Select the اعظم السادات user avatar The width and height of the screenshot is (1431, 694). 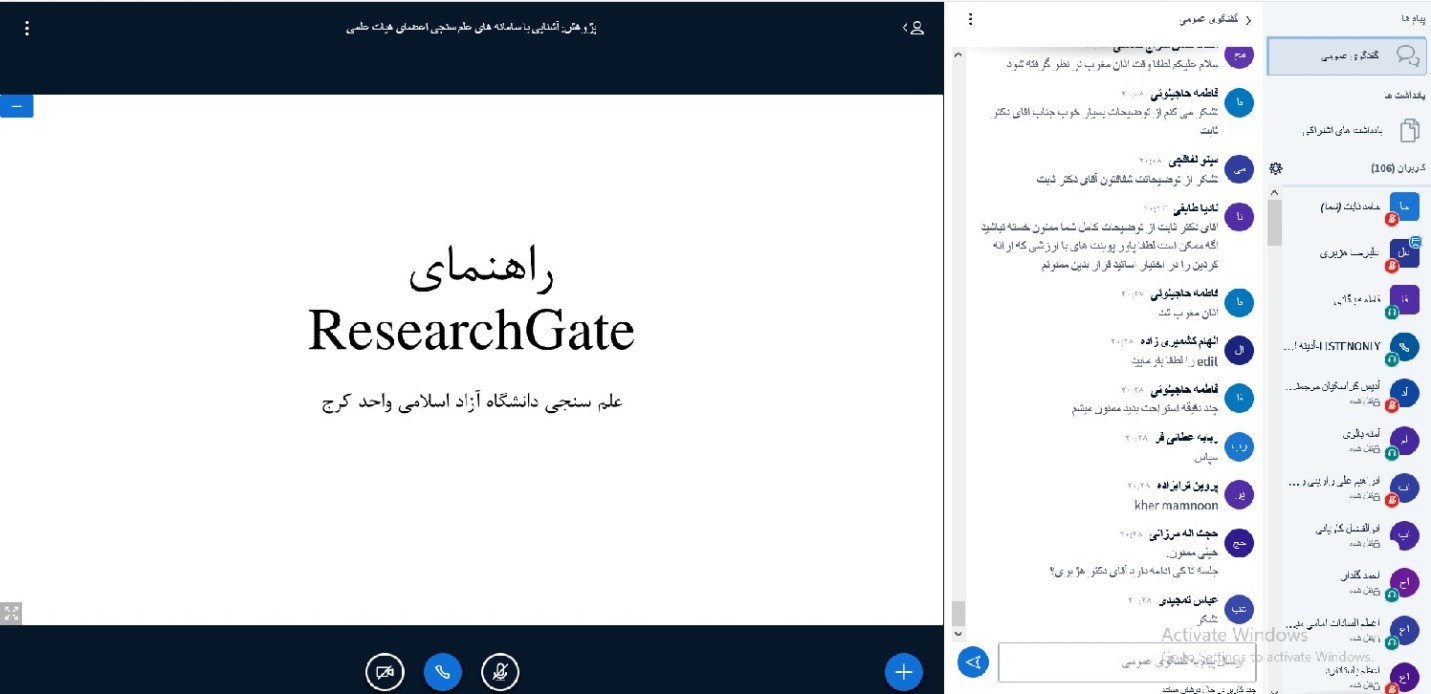click(x=1404, y=629)
